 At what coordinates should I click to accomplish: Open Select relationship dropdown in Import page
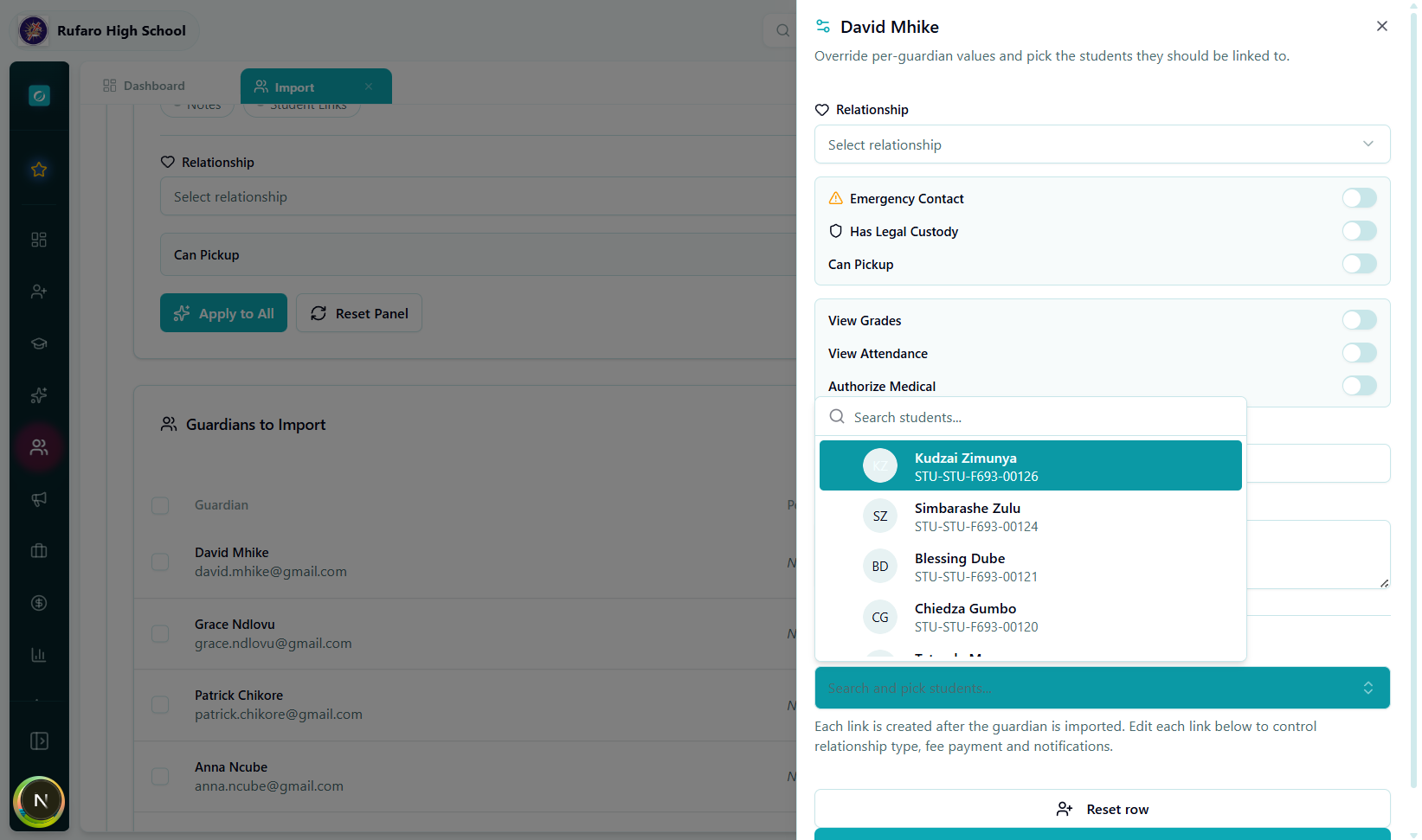point(478,196)
